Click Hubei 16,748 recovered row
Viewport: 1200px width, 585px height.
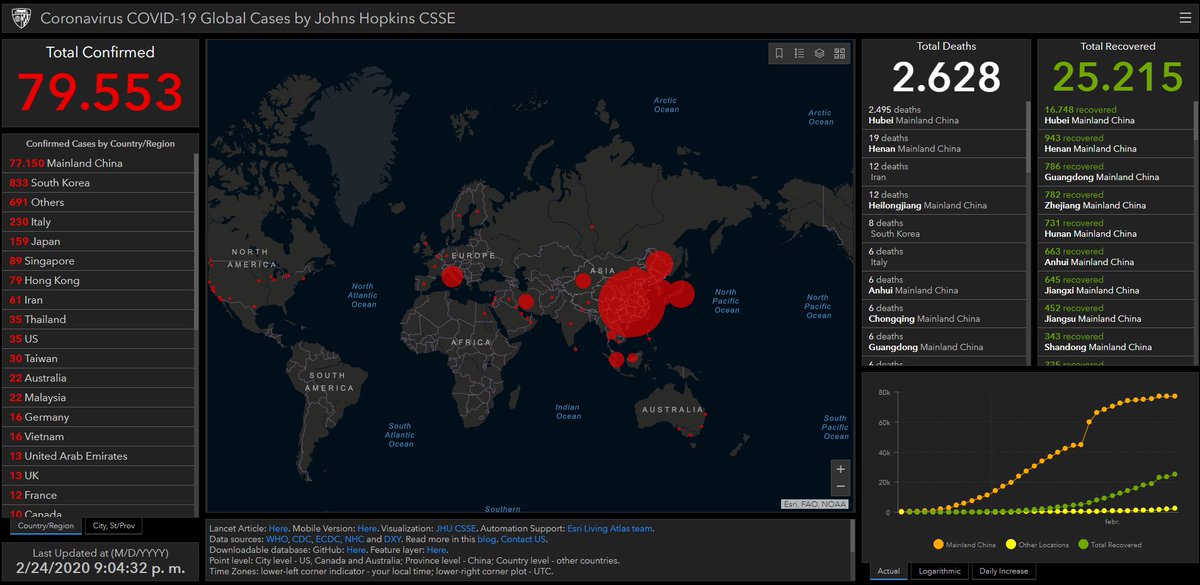click(x=1114, y=115)
